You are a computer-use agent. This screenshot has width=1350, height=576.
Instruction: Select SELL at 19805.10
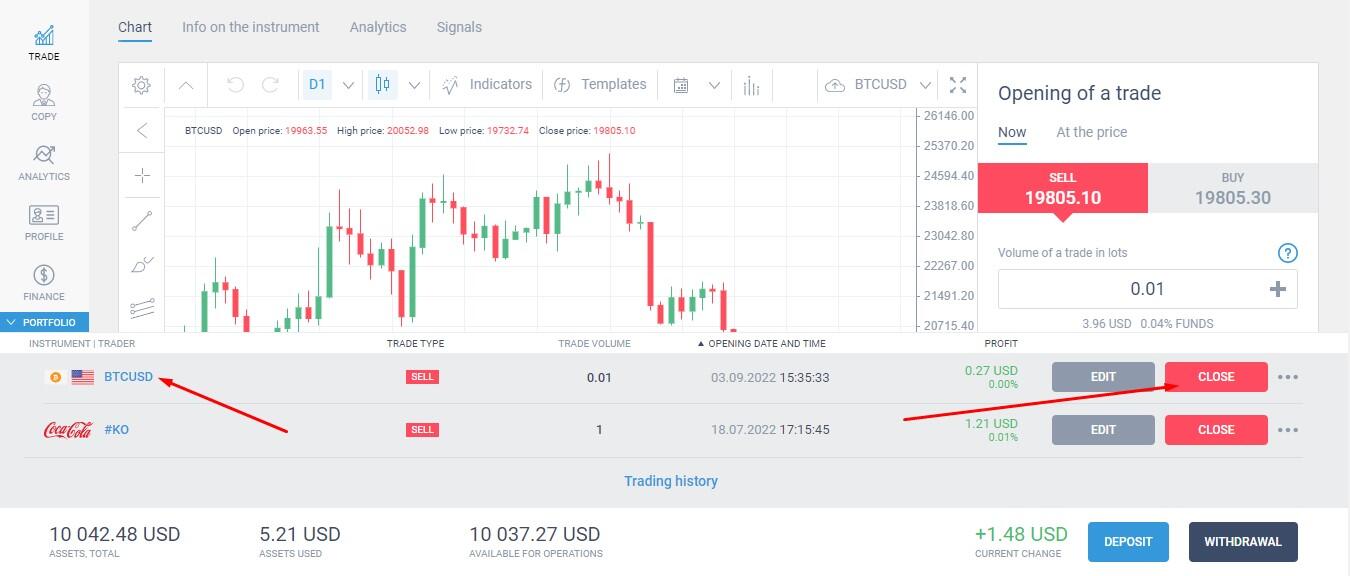(1062, 188)
